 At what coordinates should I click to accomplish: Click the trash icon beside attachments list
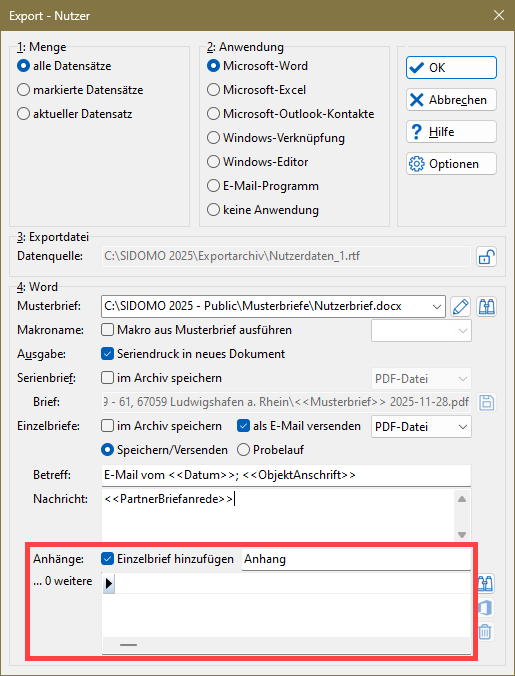pos(485,632)
